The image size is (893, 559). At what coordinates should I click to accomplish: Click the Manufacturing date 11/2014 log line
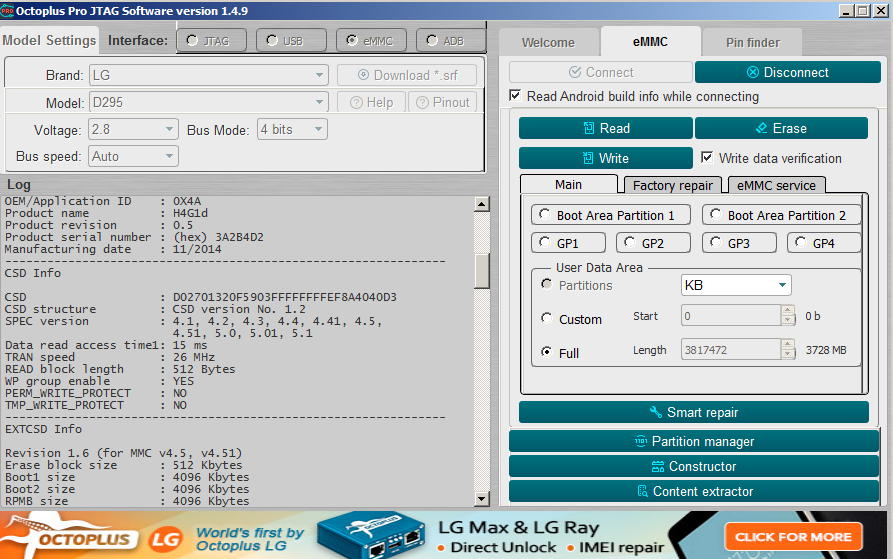(x=113, y=249)
